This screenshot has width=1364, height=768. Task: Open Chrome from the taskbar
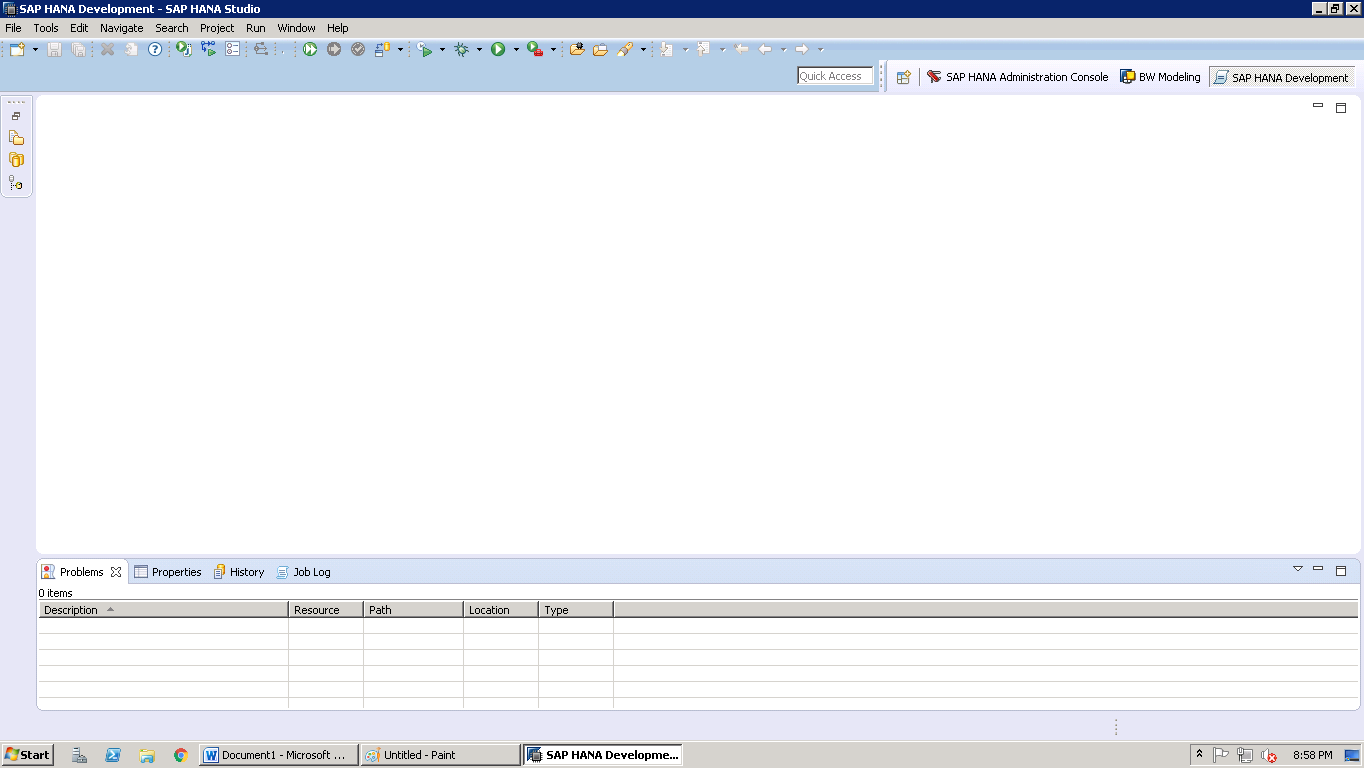coord(181,755)
